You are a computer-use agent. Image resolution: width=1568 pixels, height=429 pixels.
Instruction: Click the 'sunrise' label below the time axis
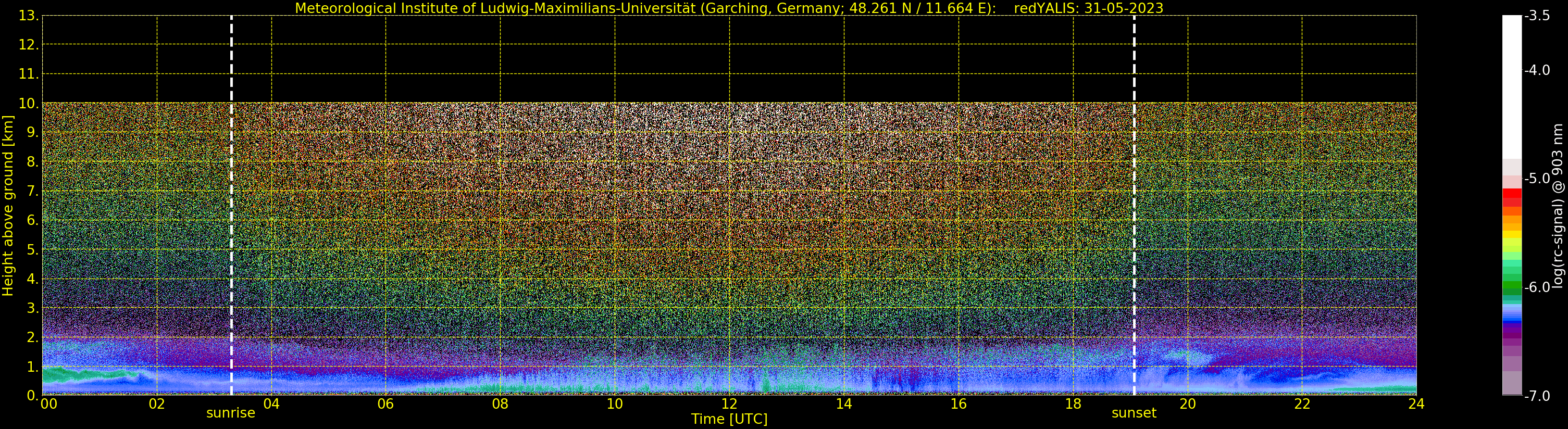(231, 412)
